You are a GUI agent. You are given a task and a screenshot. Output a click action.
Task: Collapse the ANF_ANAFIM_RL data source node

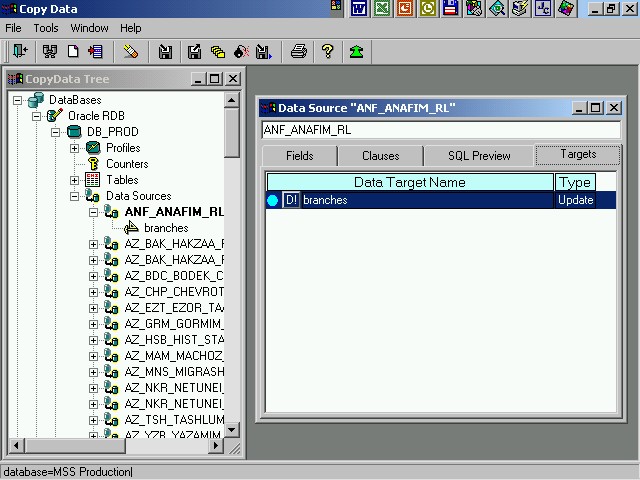[93, 212]
